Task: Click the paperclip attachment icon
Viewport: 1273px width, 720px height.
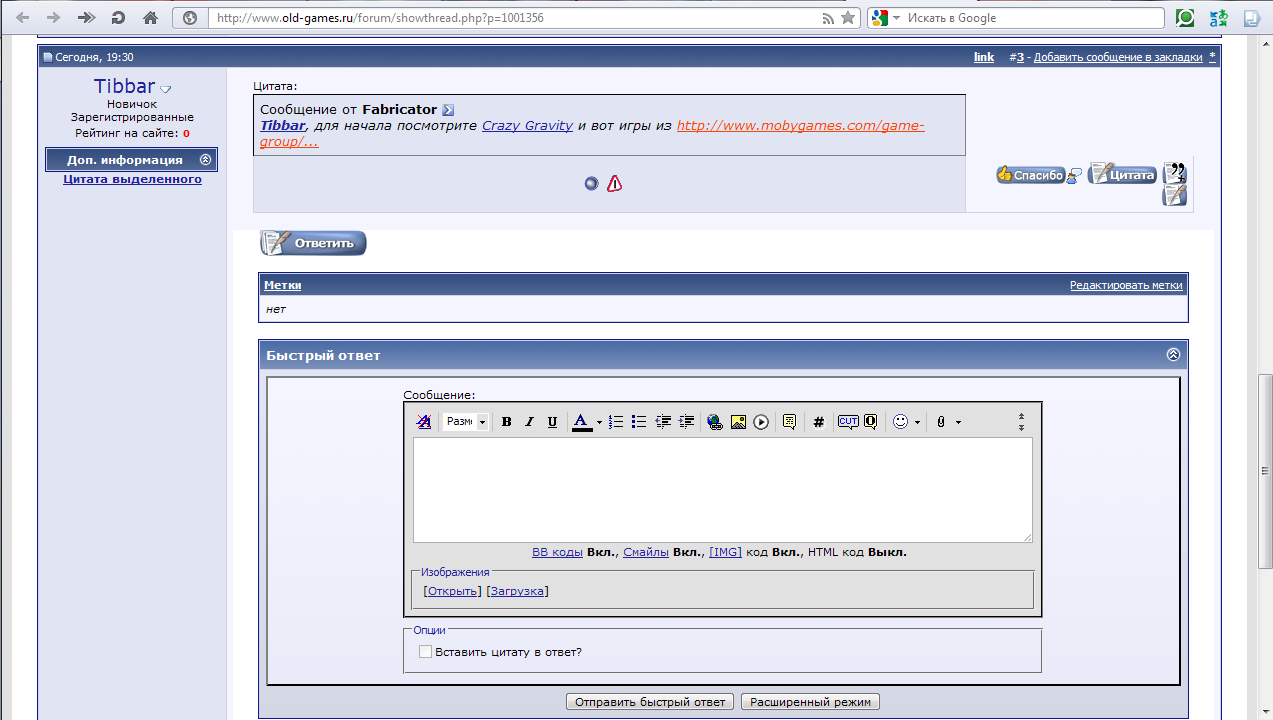Action: [x=941, y=422]
